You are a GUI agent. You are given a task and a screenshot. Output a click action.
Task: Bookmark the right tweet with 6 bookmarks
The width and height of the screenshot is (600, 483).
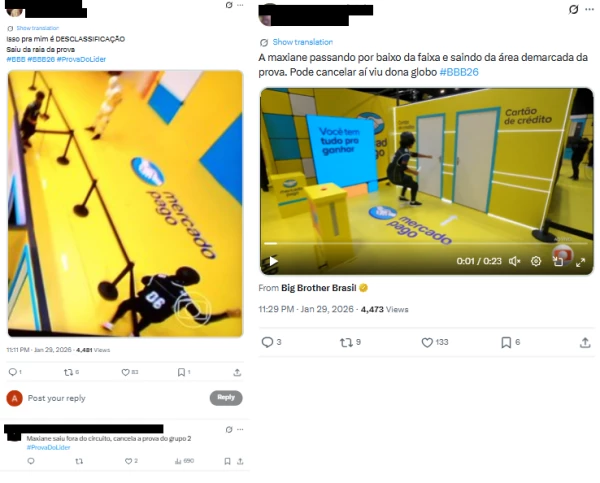[x=506, y=342]
